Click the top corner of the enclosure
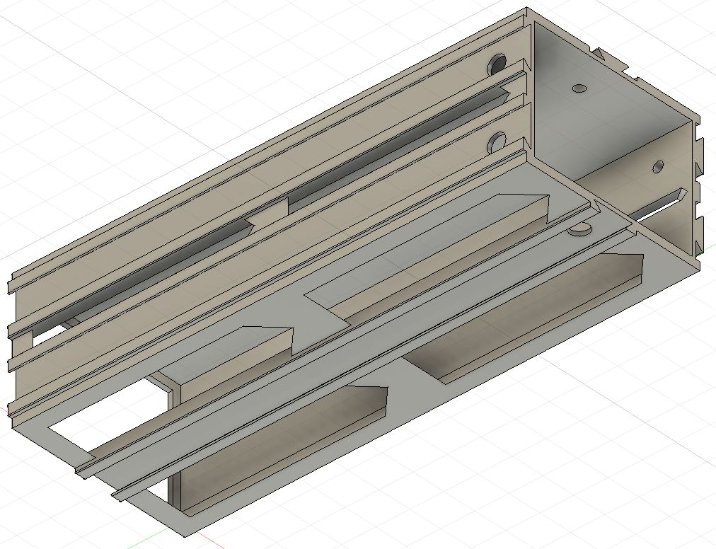Screen dimensions: 716x549 click(526, 12)
